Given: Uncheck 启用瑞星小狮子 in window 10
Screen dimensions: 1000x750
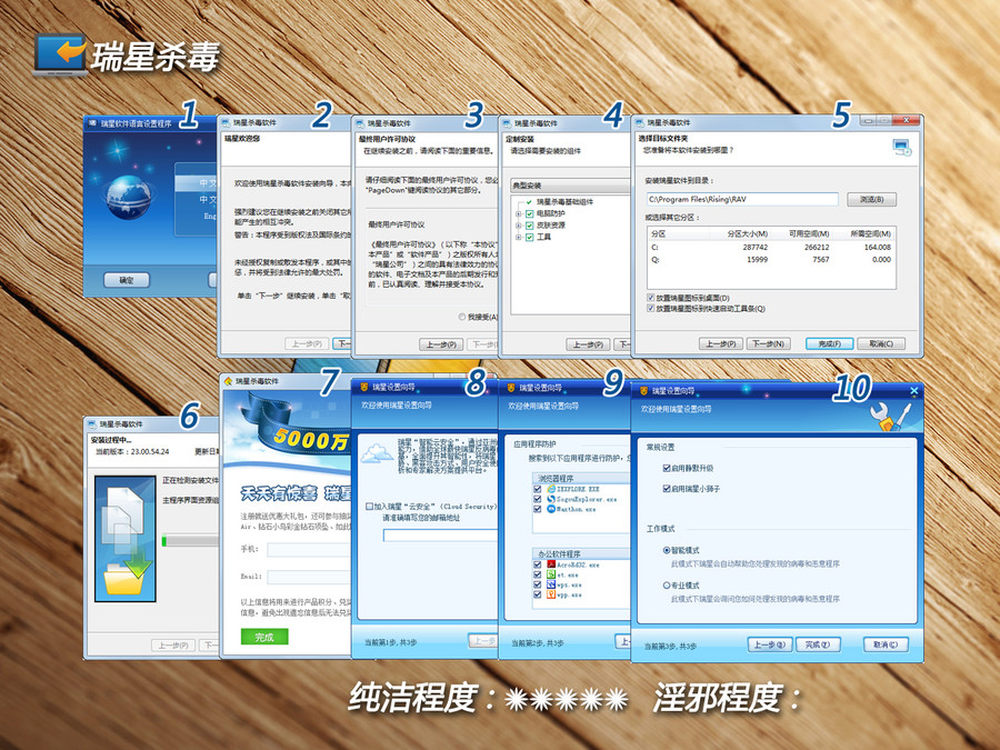Looking at the screenshot, I should pos(666,489).
